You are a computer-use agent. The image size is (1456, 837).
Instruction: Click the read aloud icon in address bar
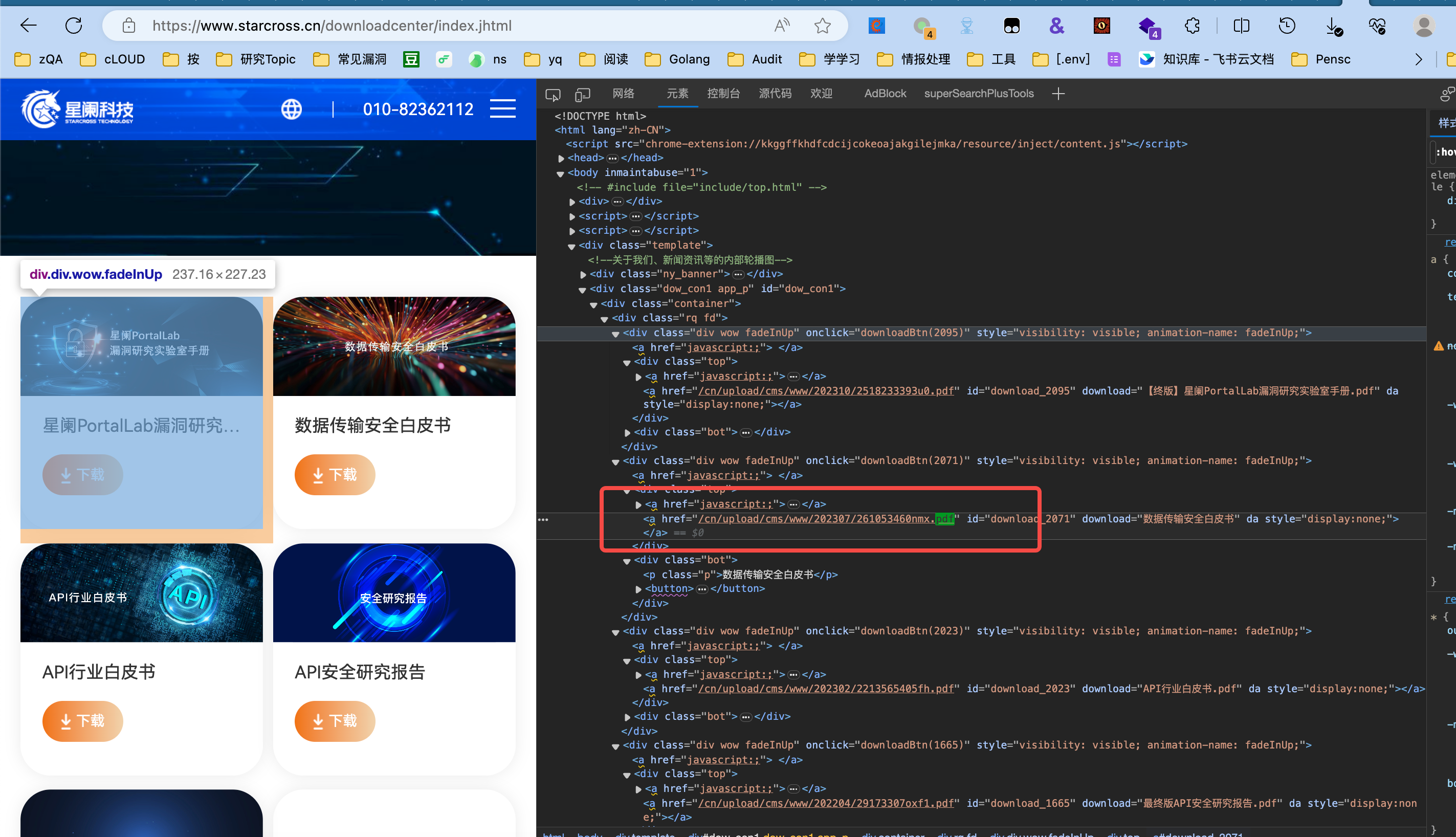pos(782,26)
